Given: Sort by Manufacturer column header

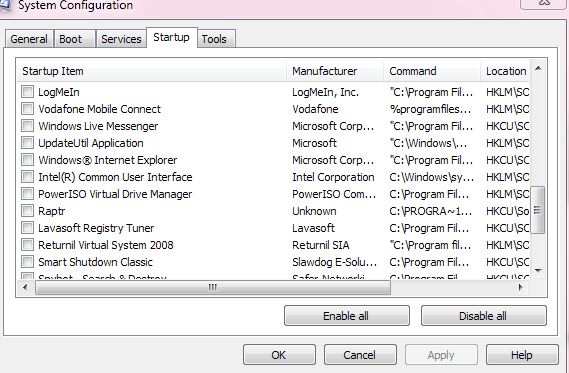Looking at the screenshot, I should point(335,71).
